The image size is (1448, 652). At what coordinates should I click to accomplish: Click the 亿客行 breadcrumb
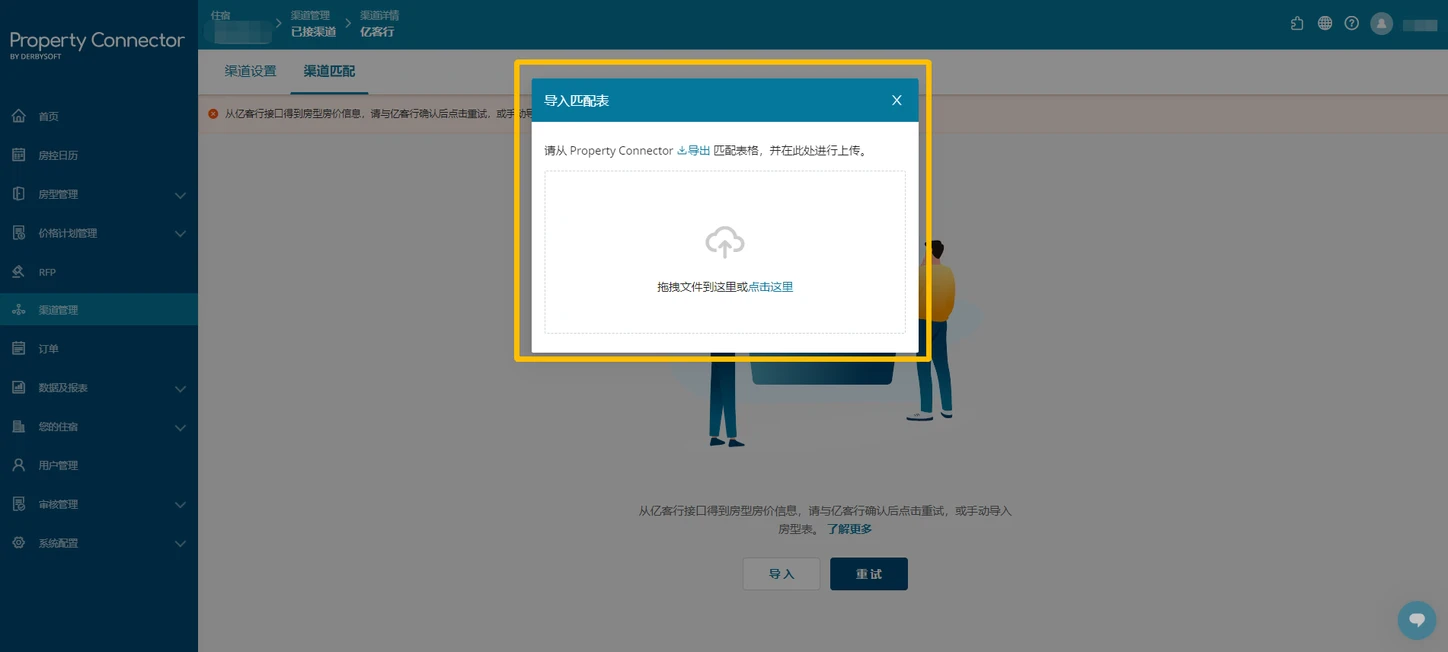(x=377, y=32)
